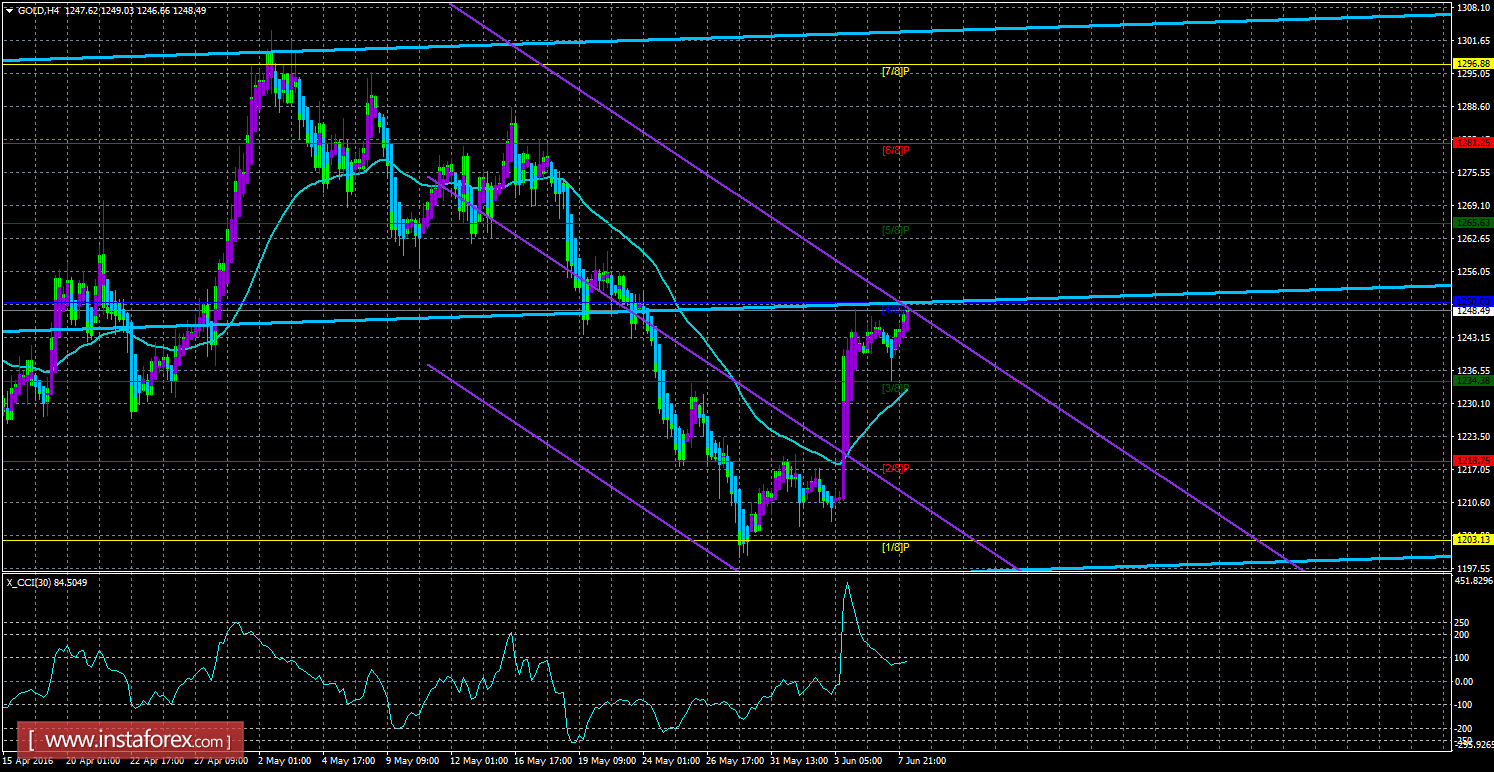1494x772 pixels.
Task: Click the 1256.05 price axis value
Action: 1474,272
